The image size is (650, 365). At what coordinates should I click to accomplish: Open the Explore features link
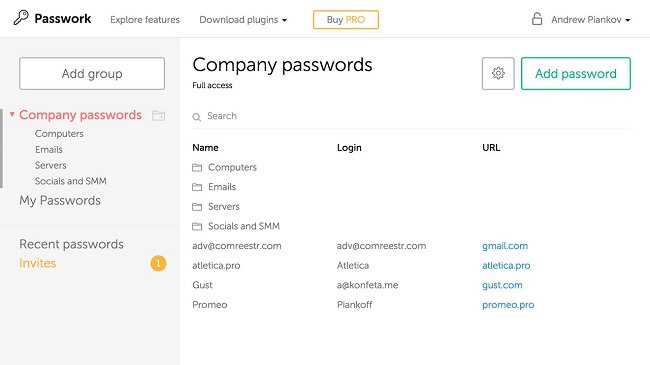coord(145,19)
